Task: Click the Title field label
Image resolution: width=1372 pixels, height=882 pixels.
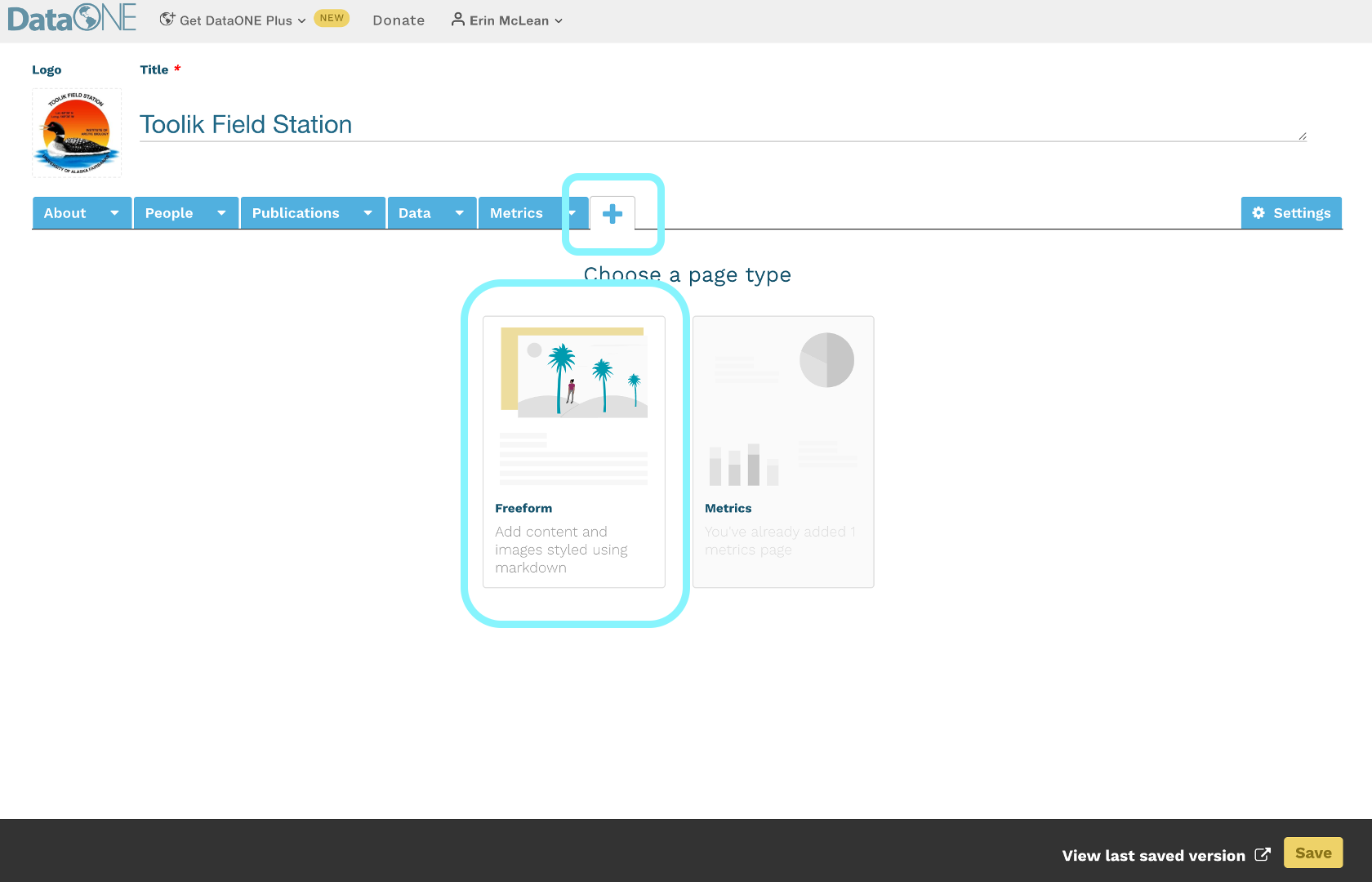Action: click(154, 69)
